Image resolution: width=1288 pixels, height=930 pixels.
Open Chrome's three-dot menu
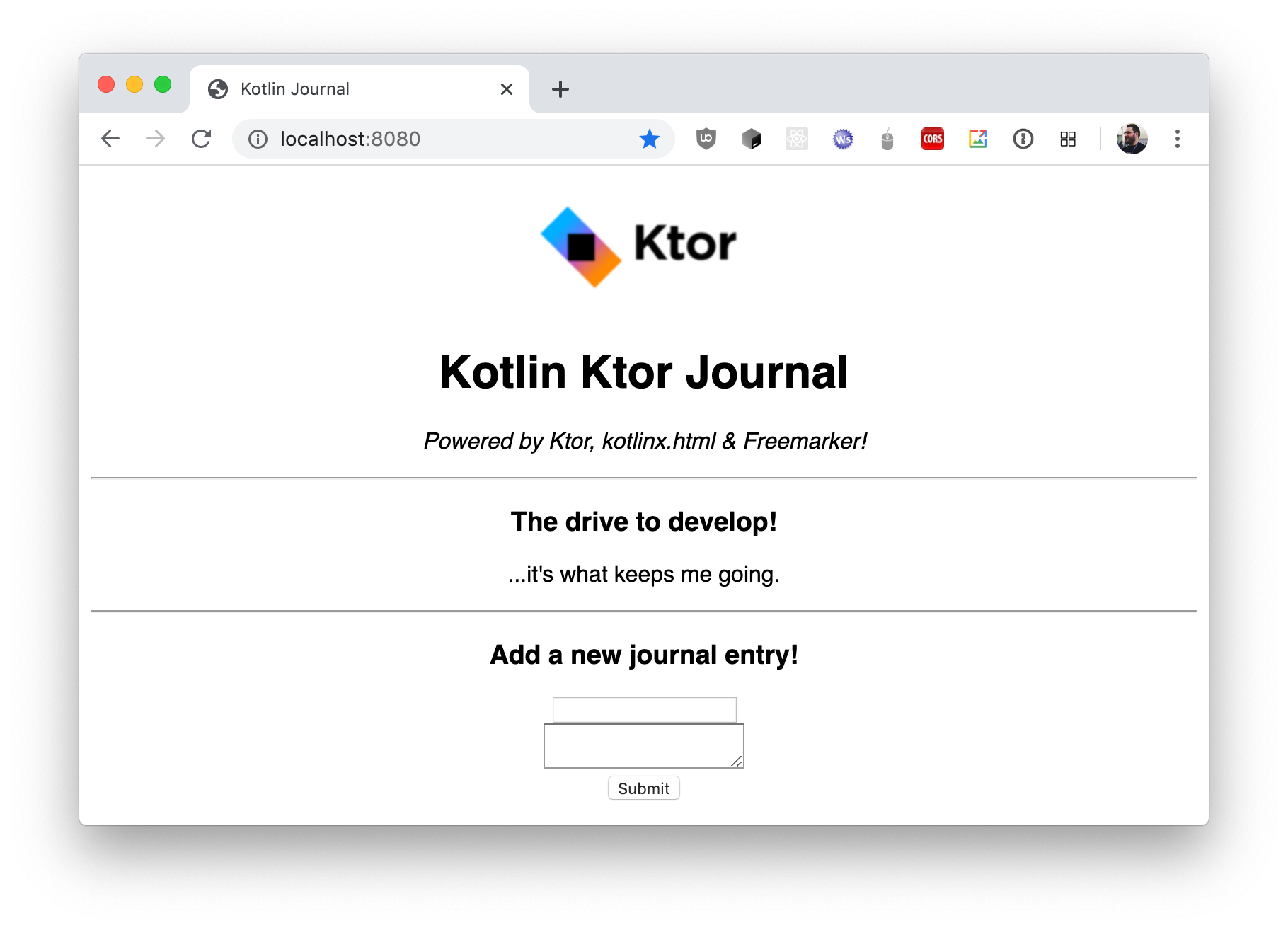1178,139
